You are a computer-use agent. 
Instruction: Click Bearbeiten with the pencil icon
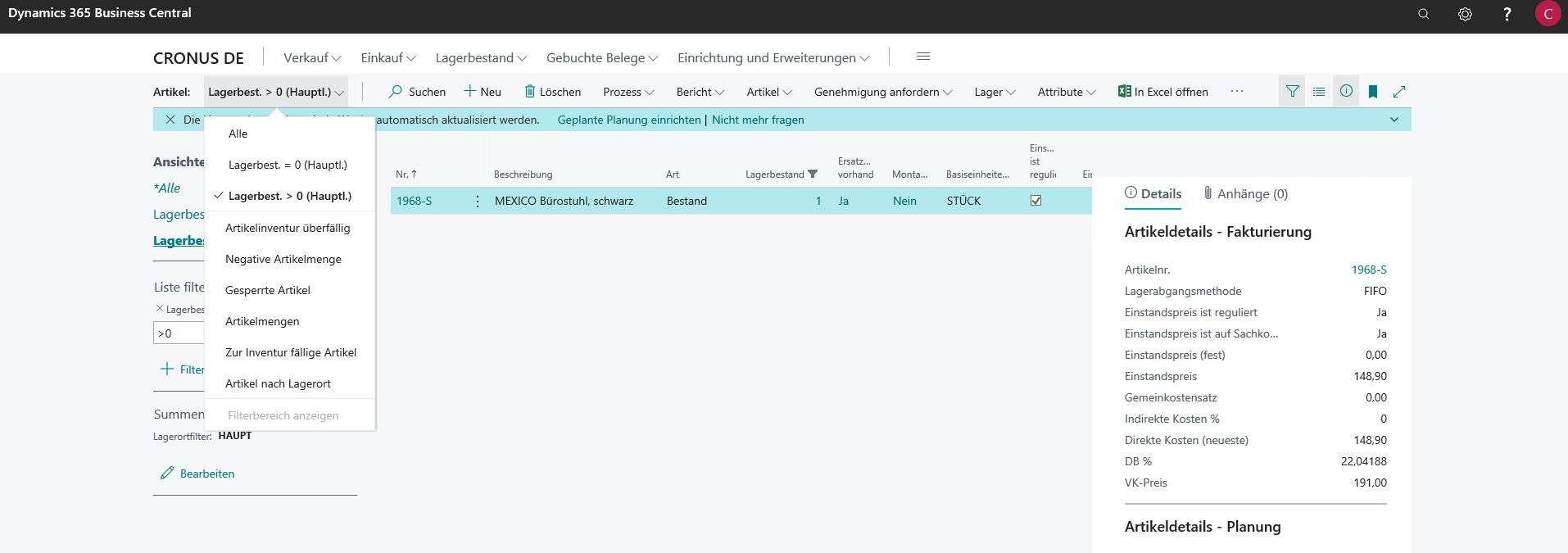197,474
